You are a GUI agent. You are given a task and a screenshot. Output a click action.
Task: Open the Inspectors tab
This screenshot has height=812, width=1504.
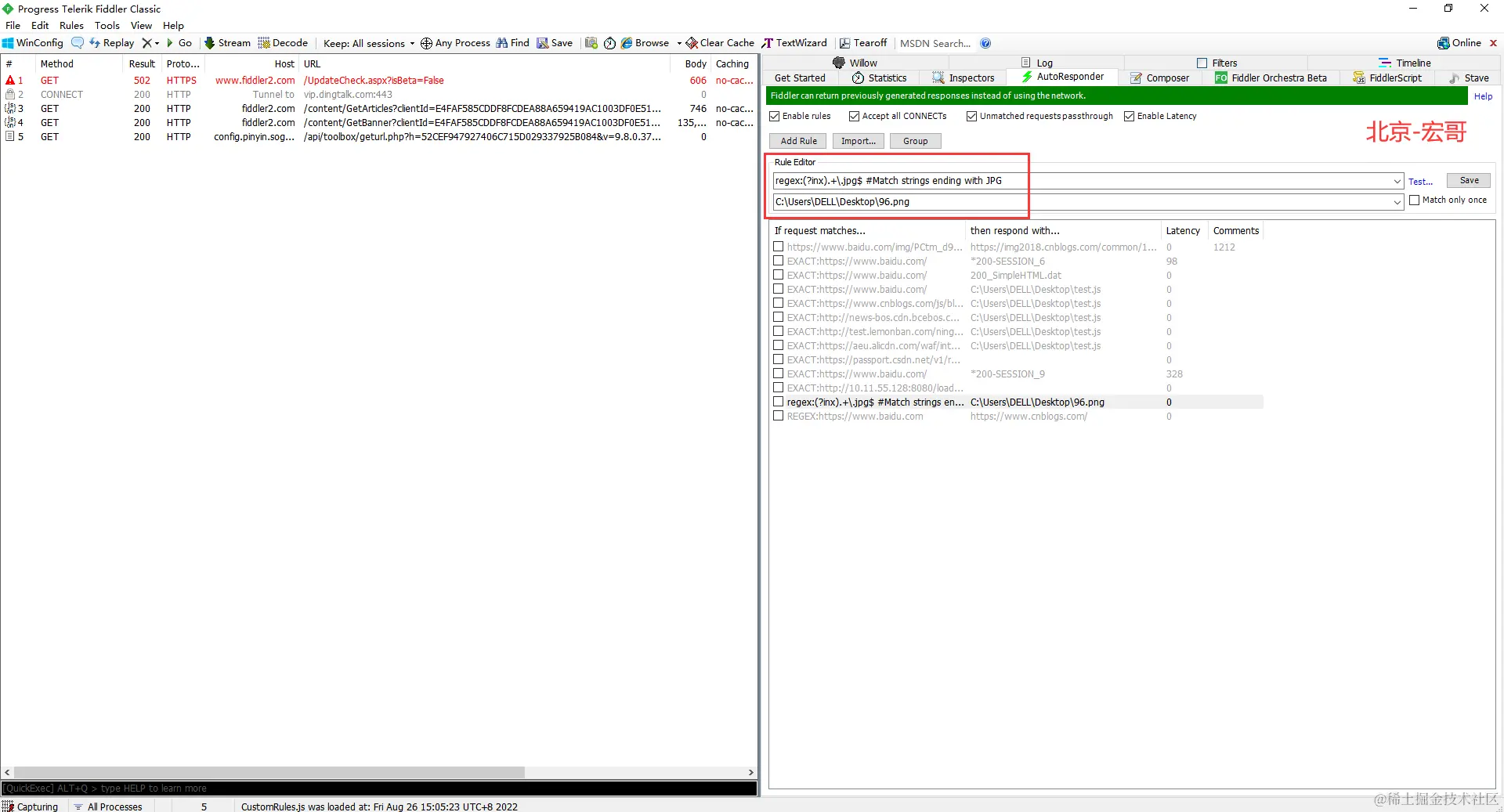tap(963, 78)
